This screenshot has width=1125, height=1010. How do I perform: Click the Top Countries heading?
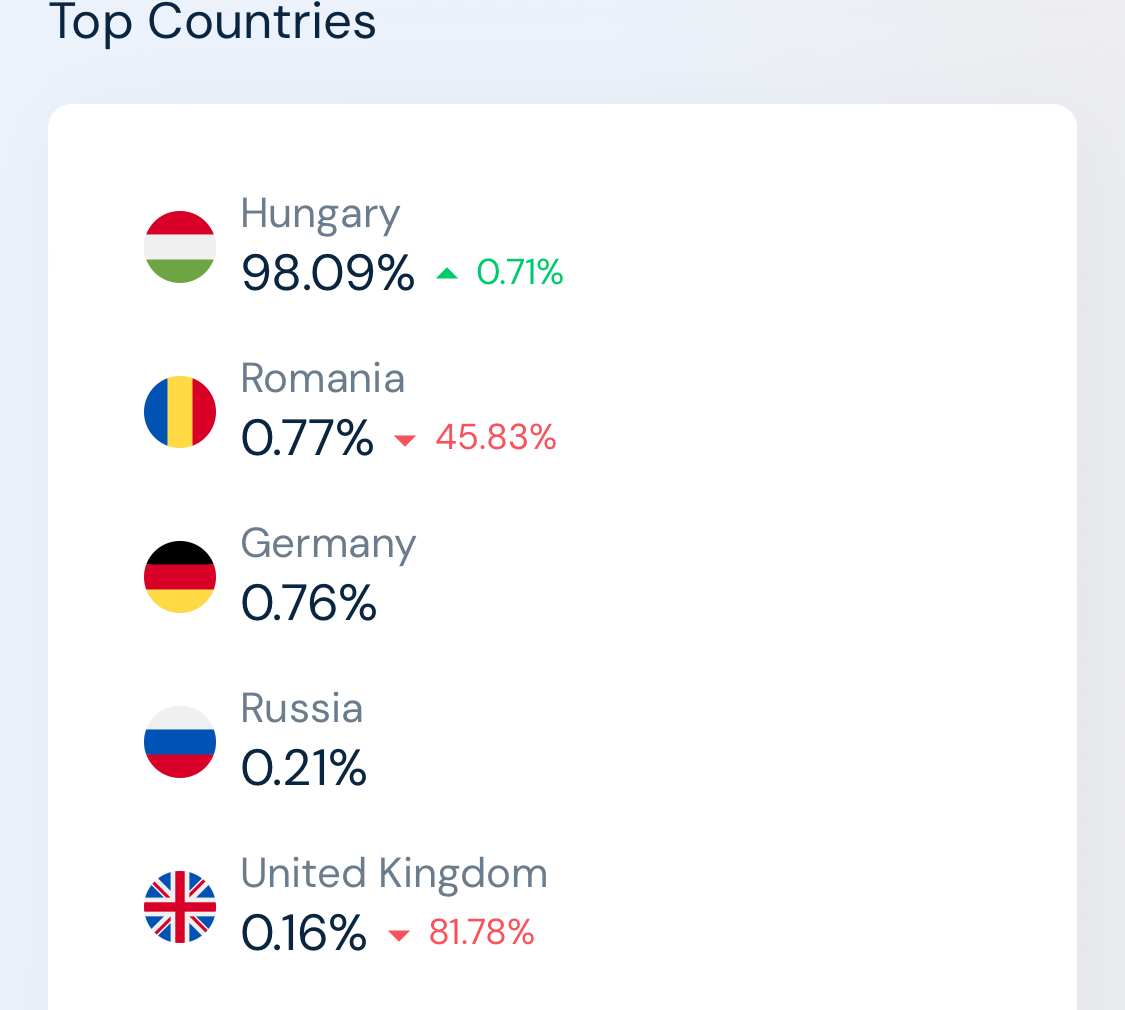click(x=212, y=23)
